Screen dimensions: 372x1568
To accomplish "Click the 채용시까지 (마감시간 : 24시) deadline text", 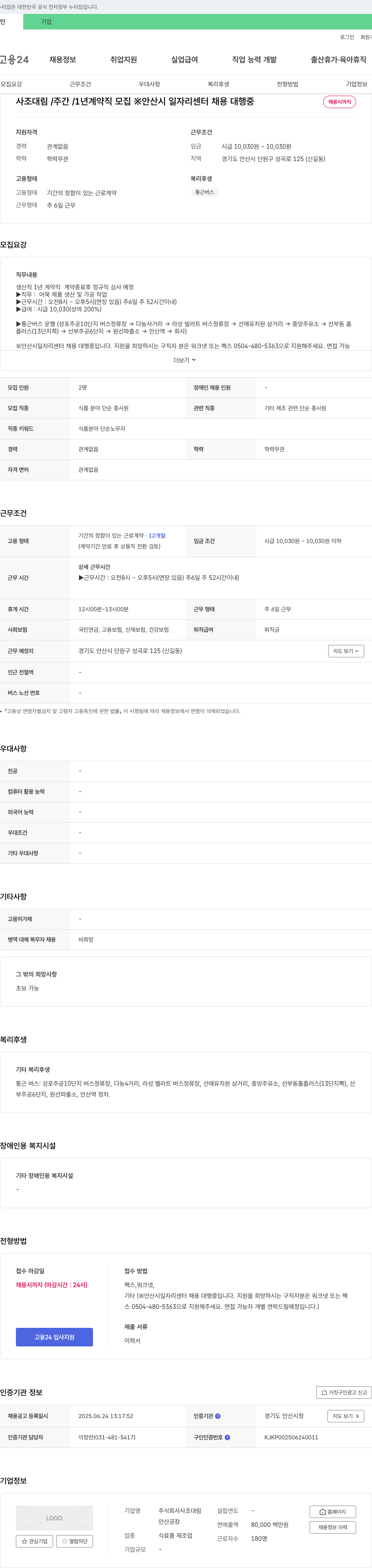I will [x=52, y=1284].
